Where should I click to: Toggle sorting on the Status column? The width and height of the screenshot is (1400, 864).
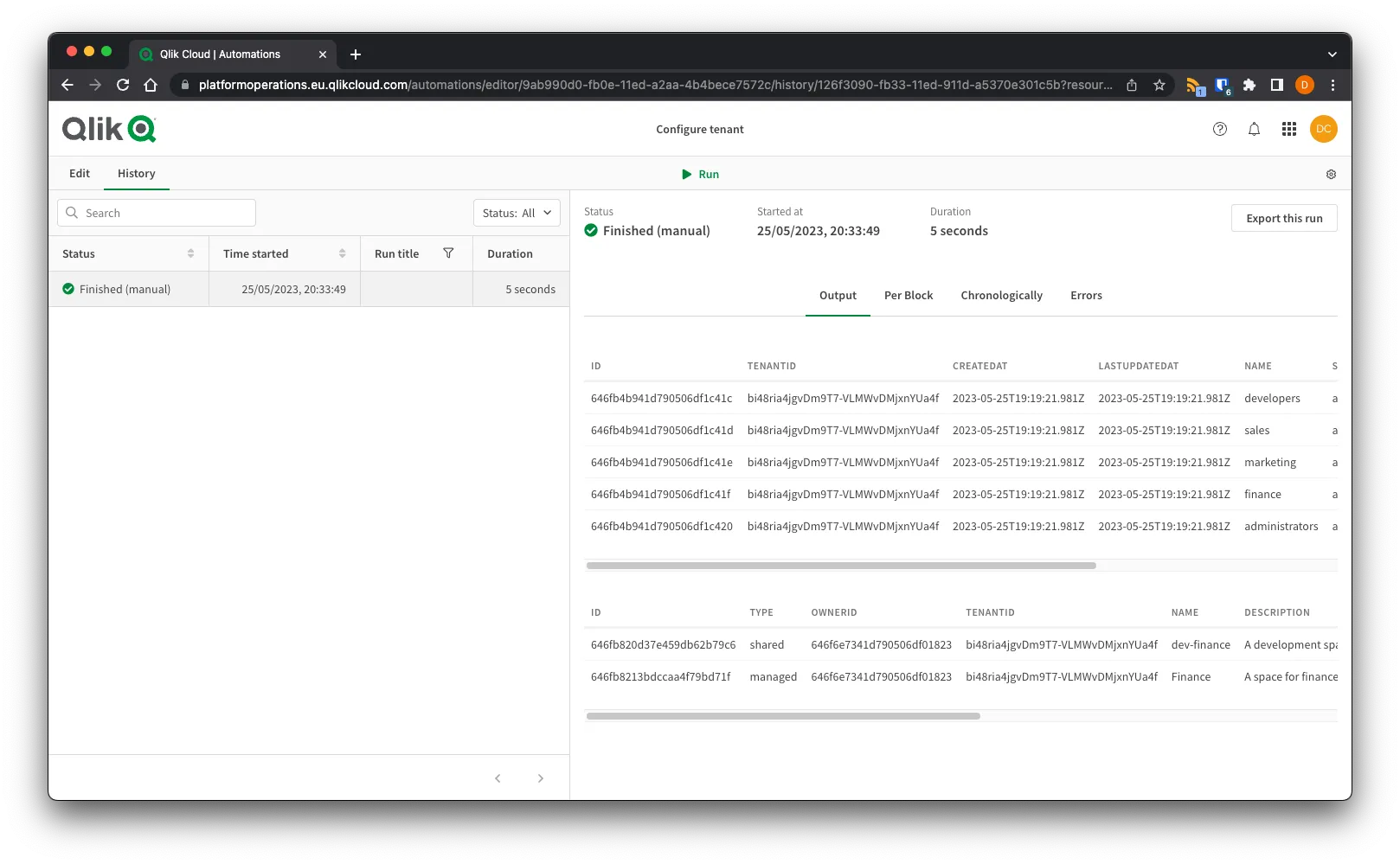pos(191,253)
